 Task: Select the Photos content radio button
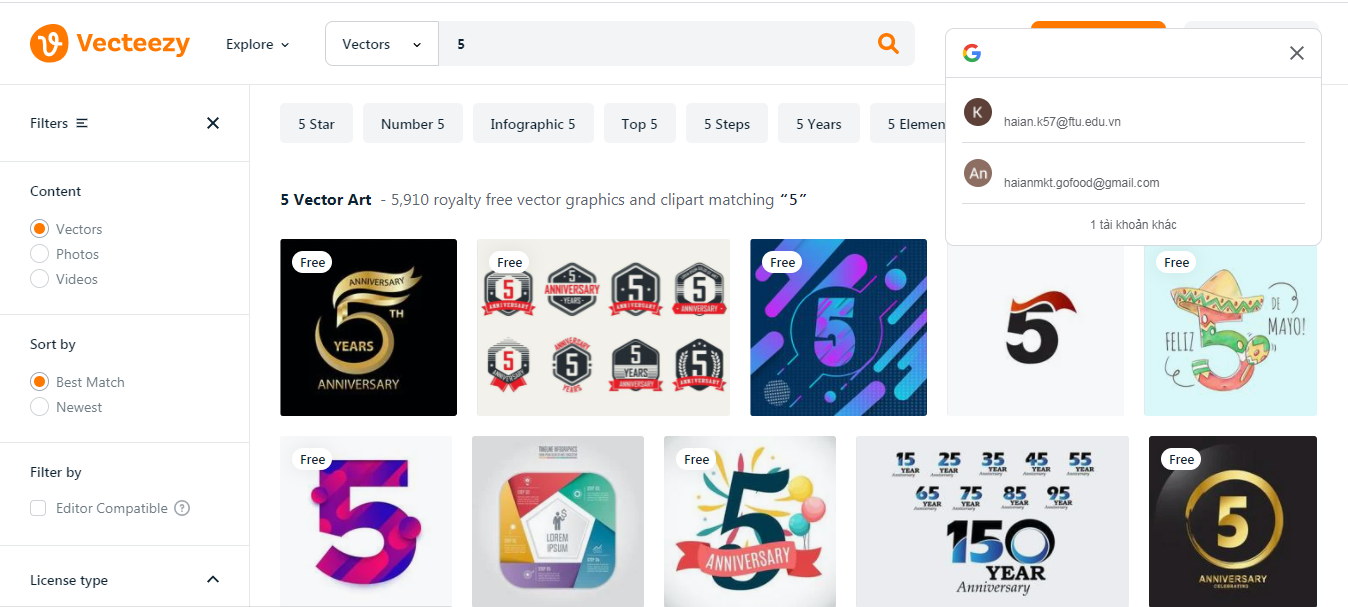(x=40, y=254)
